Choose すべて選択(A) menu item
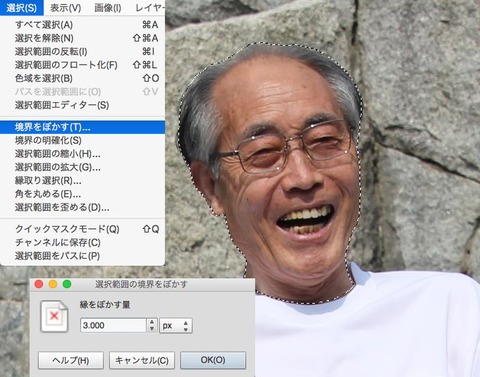This screenshot has height=377, width=480. (x=82, y=25)
